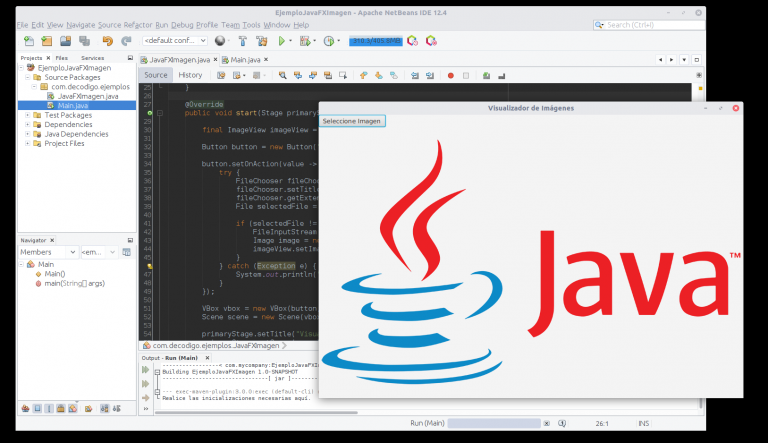Click the History view button
The width and height of the screenshot is (768, 443).
[190, 75]
